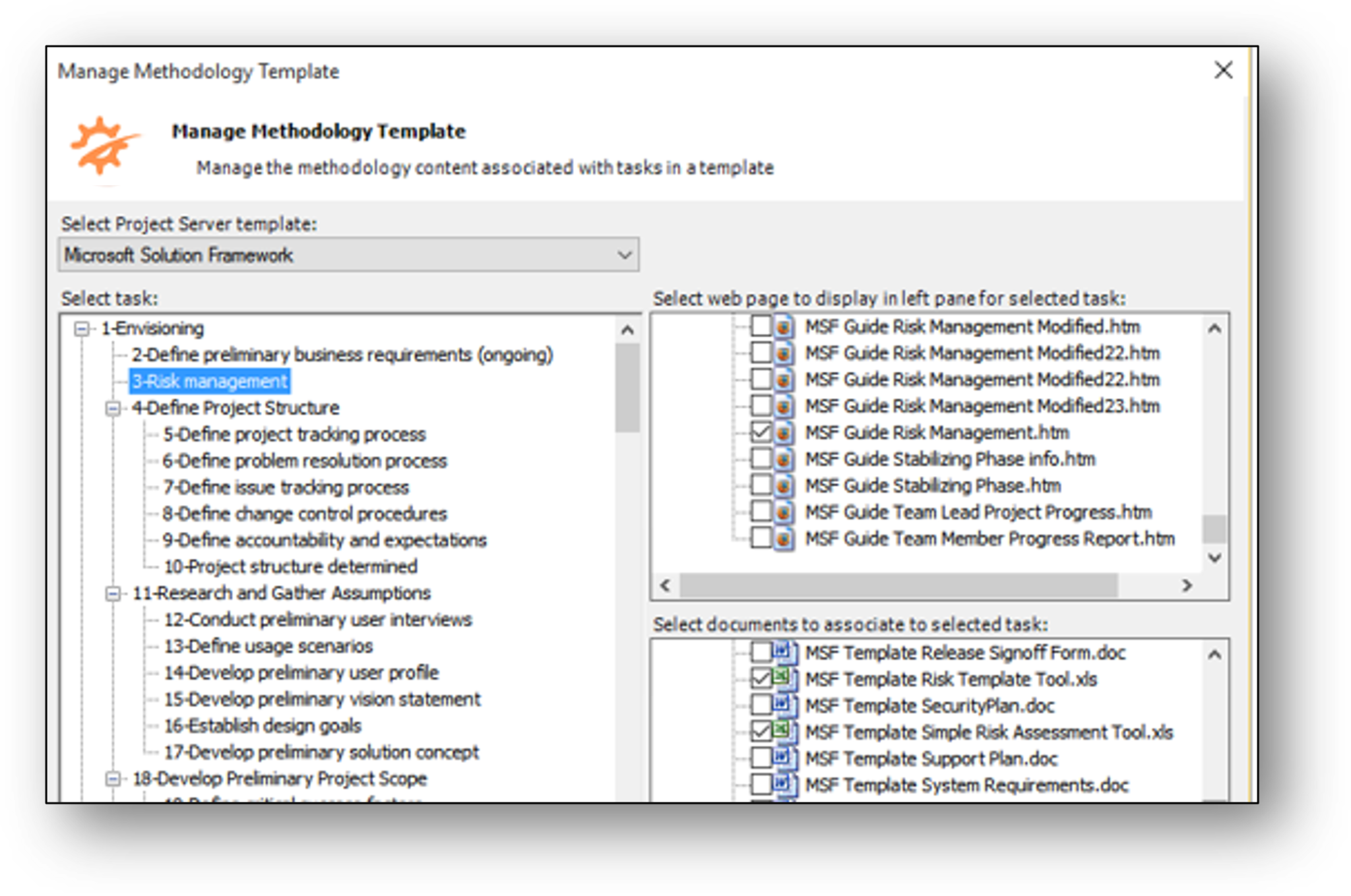
Task: Collapse the 4-Define Project Structure node
Action: (113, 408)
